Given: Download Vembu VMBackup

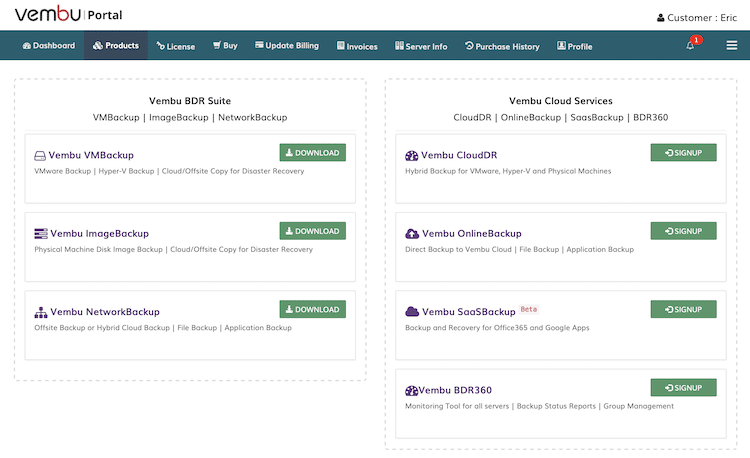Looking at the screenshot, I should click(x=312, y=153).
